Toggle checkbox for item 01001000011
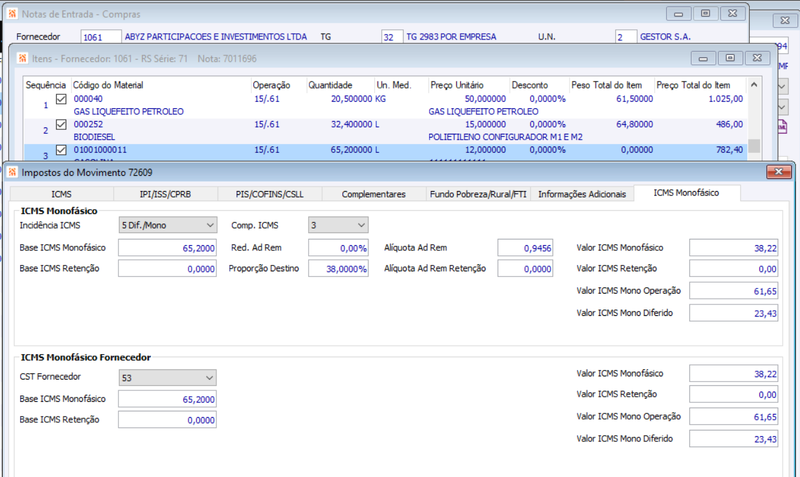The width and height of the screenshot is (800, 477). [x=61, y=150]
